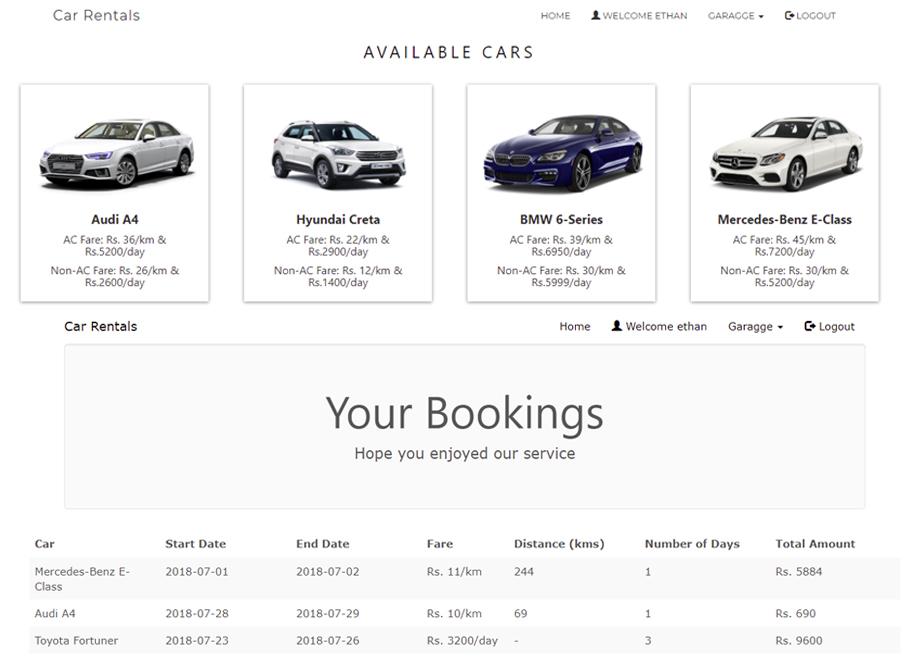Click distance value 69
The height and width of the screenshot is (669, 910).
click(521, 613)
